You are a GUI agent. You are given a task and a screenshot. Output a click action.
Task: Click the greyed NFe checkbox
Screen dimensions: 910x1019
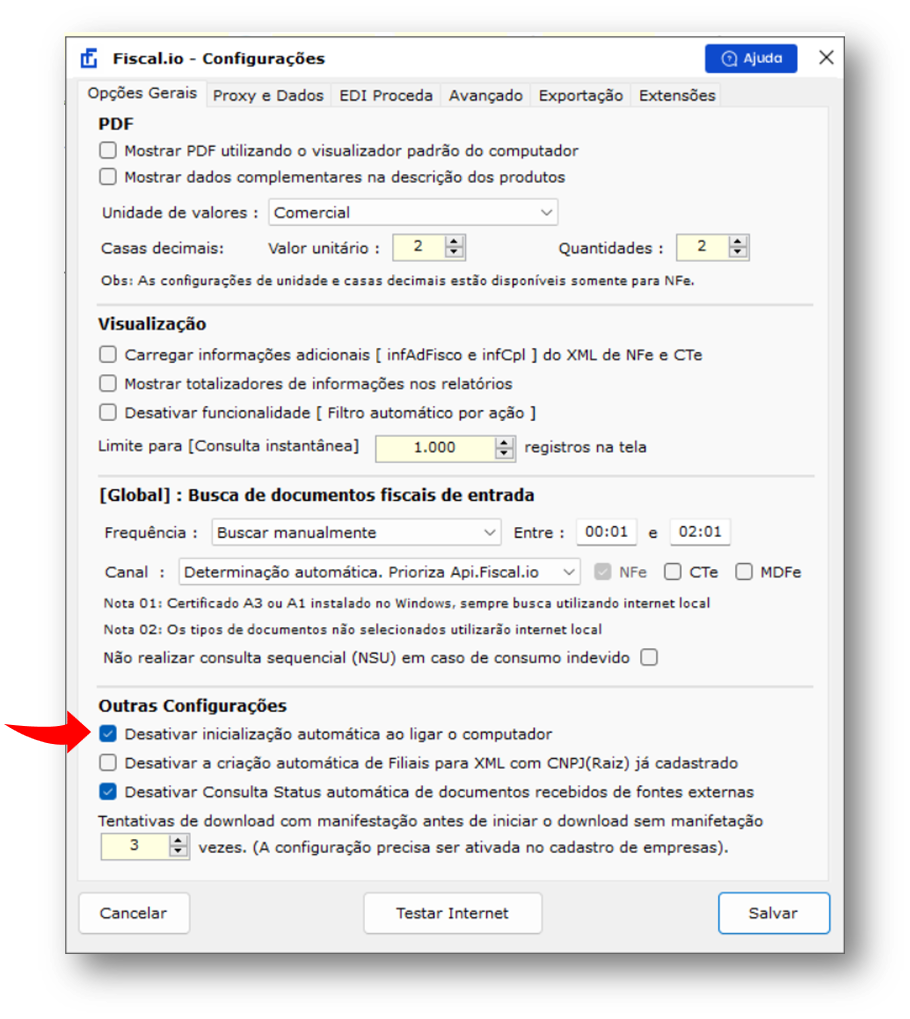click(x=603, y=572)
